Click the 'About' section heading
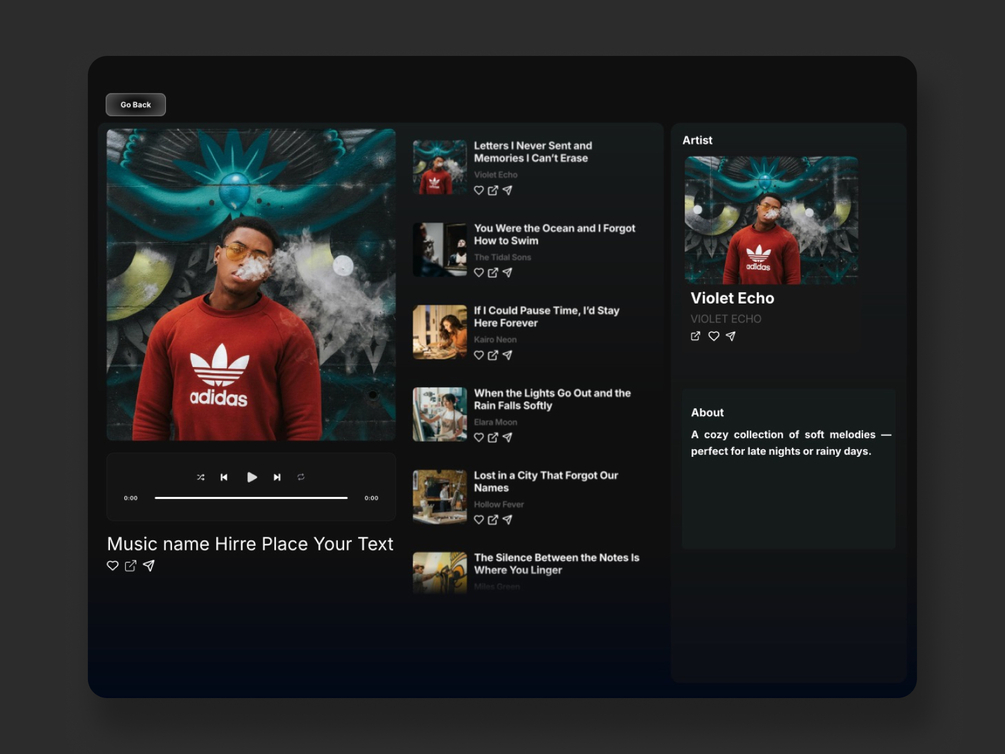Image resolution: width=1005 pixels, height=754 pixels. click(x=707, y=412)
